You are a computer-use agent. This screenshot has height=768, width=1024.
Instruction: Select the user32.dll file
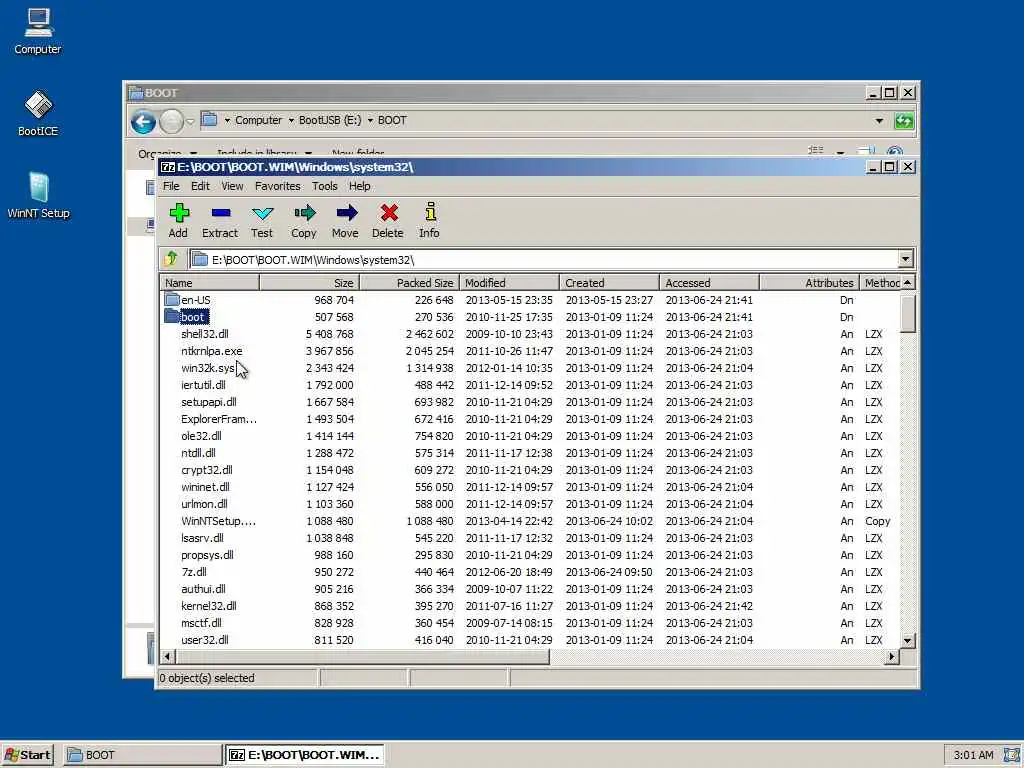[x=204, y=640]
